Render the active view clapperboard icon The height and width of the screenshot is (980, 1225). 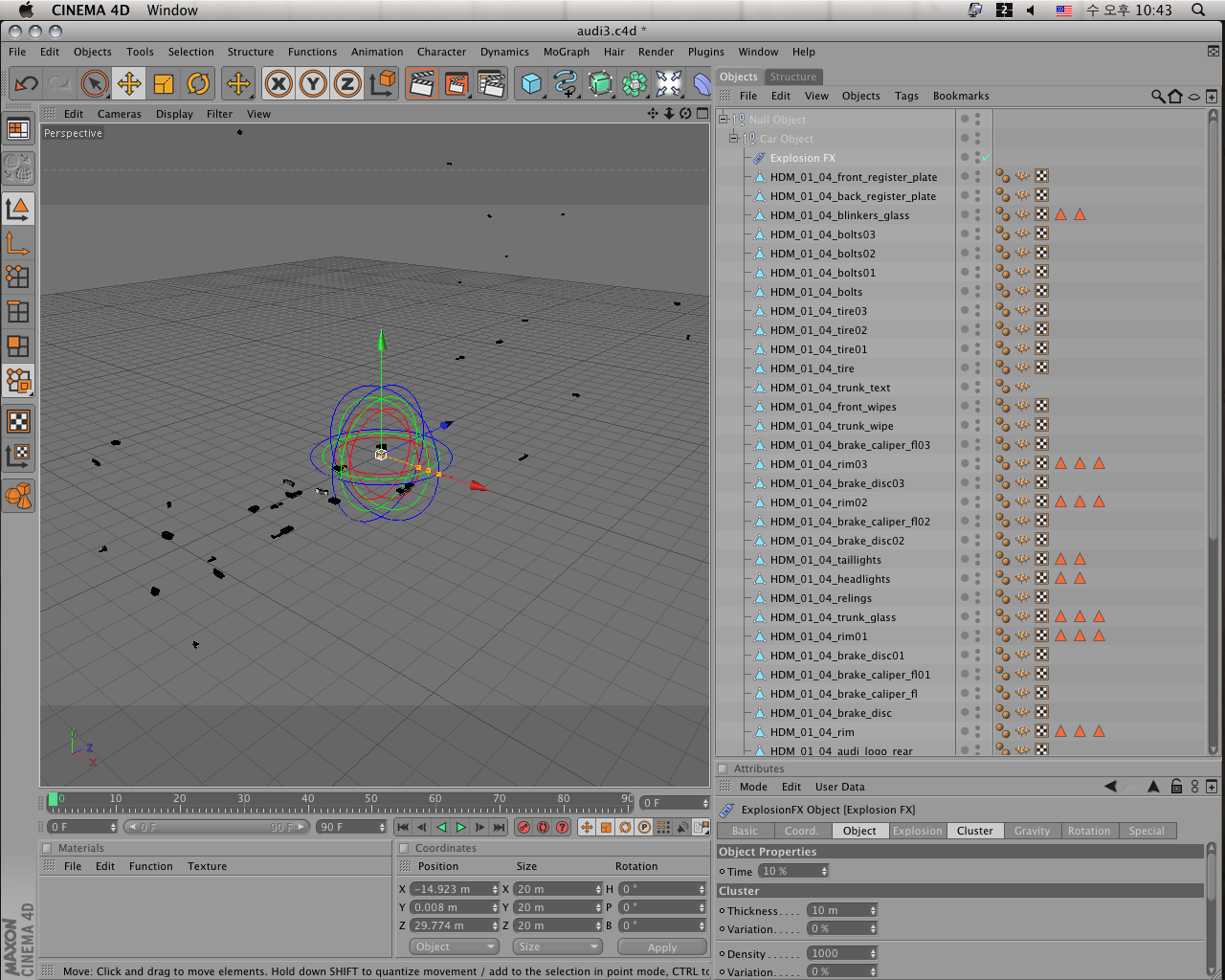point(422,84)
